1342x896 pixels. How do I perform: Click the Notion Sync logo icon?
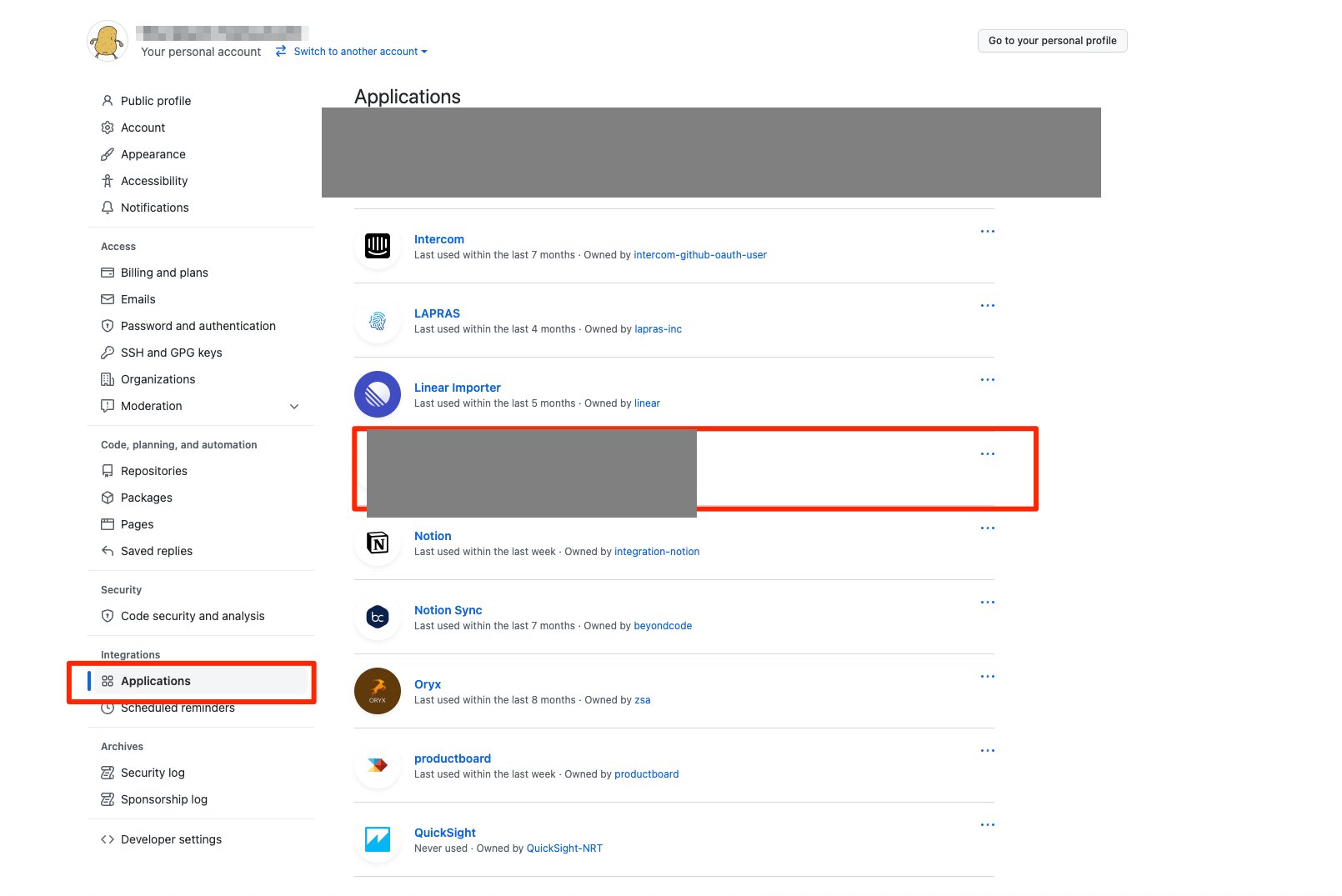pyautogui.click(x=378, y=617)
